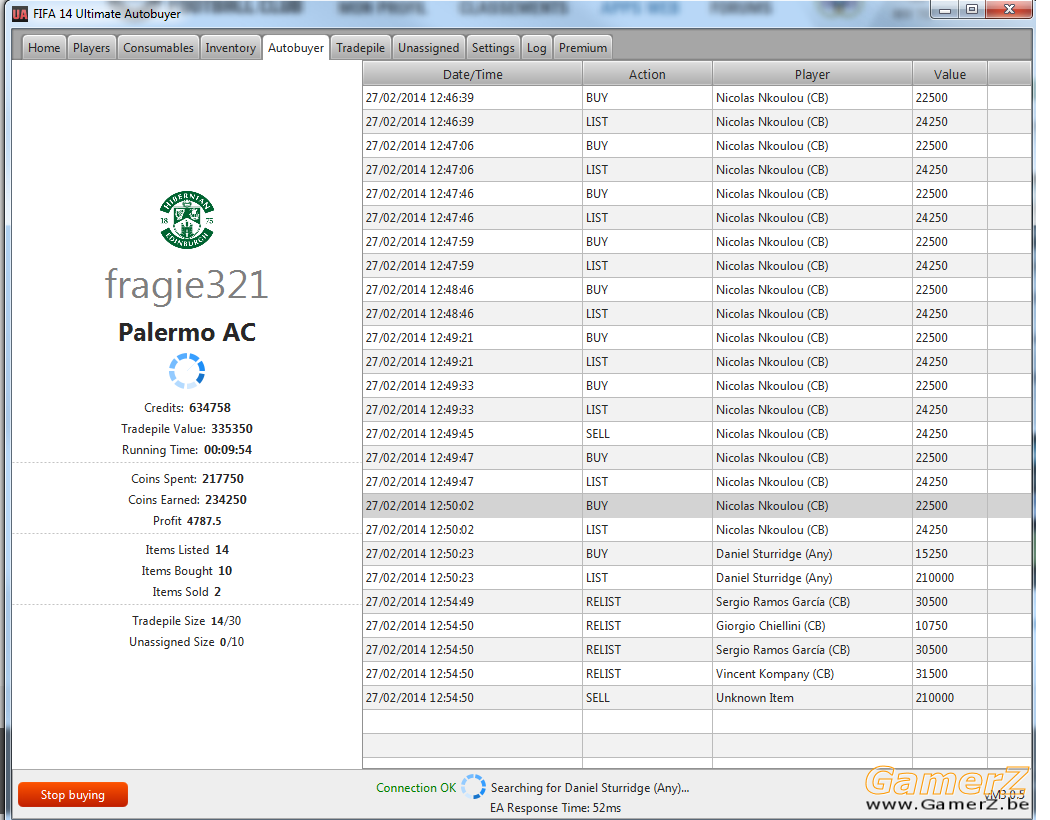Click the spinner beside Connection OK

coord(473,787)
